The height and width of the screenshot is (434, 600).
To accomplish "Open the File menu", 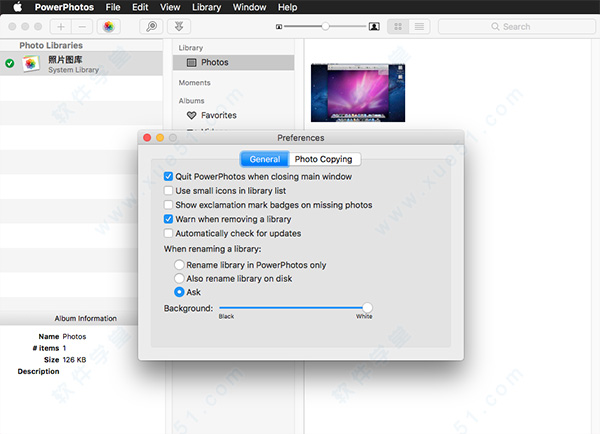I will coord(113,7).
